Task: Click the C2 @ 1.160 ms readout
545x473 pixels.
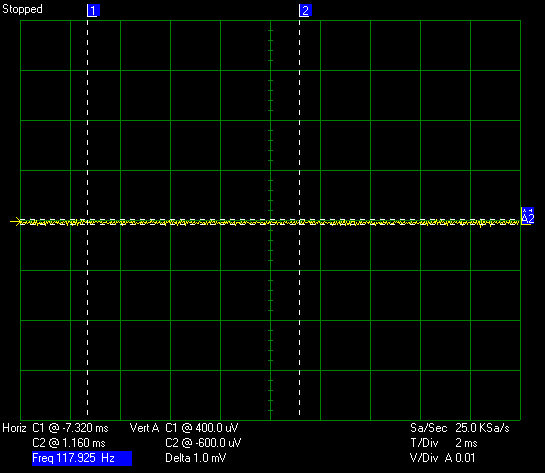Action: 68,443
